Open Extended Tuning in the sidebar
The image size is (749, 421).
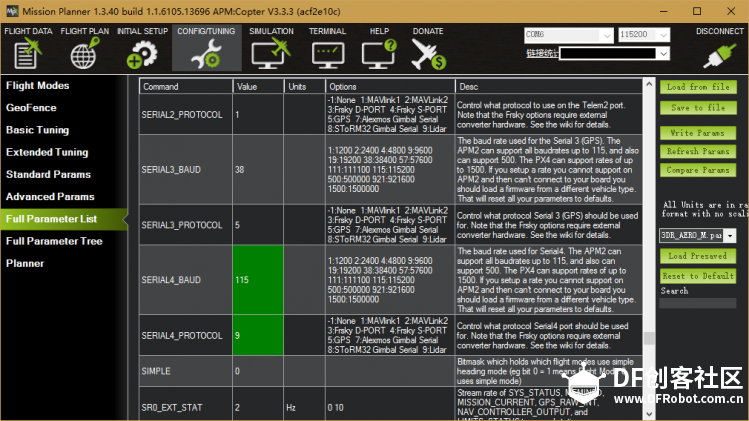(x=47, y=152)
